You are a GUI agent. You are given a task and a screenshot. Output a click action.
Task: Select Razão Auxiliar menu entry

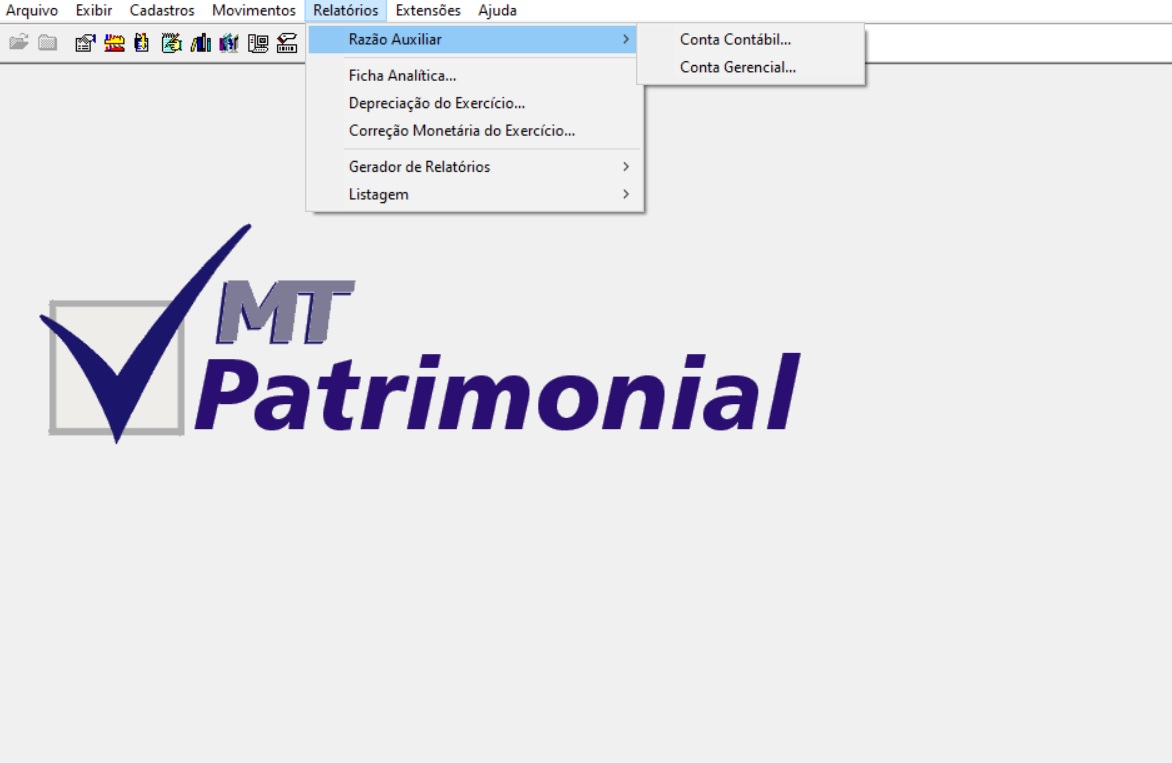[472, 40]
